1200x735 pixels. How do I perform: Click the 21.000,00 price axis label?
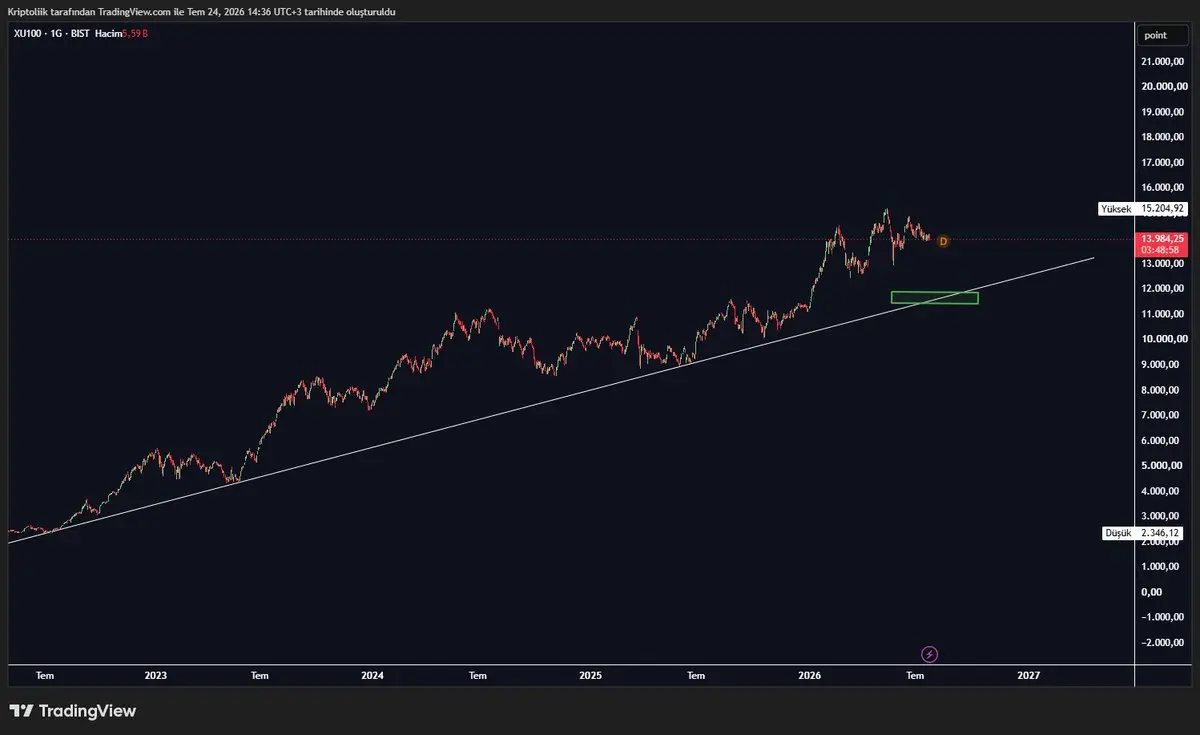[1163, 61]
